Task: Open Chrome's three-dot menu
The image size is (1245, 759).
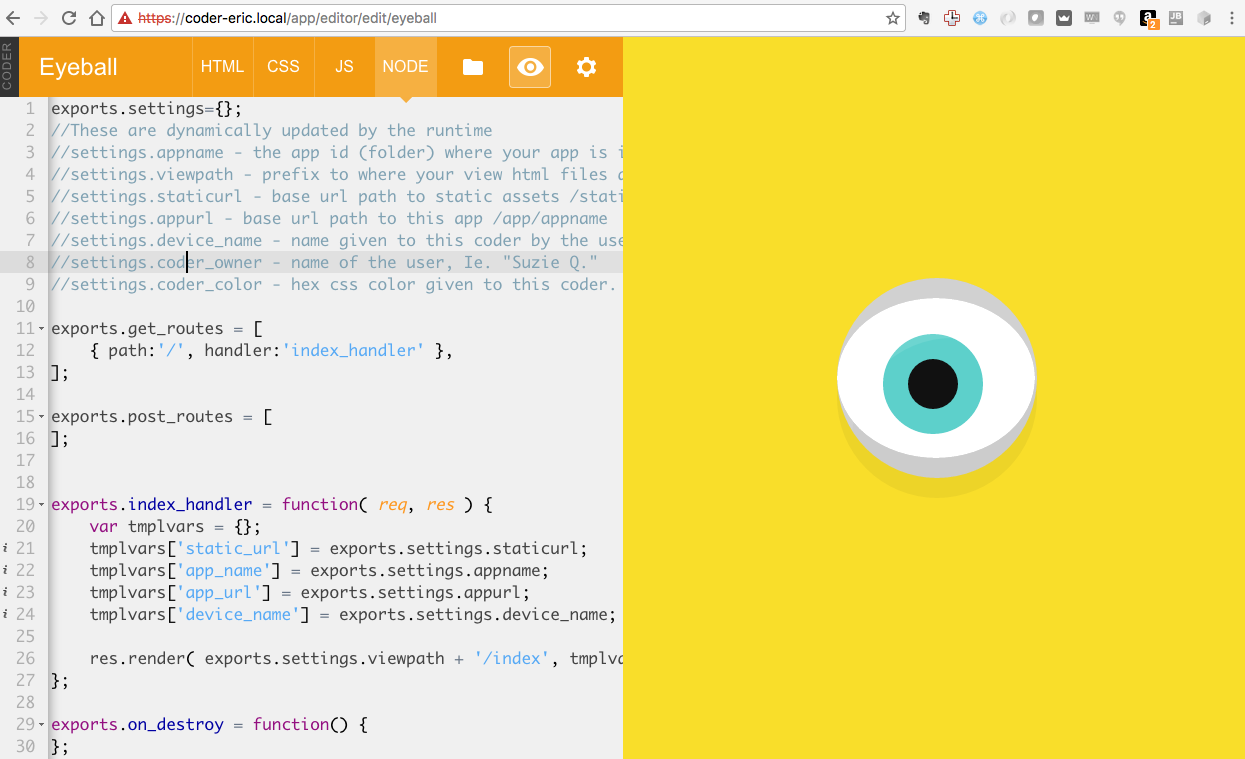Action: [1232, 17]
